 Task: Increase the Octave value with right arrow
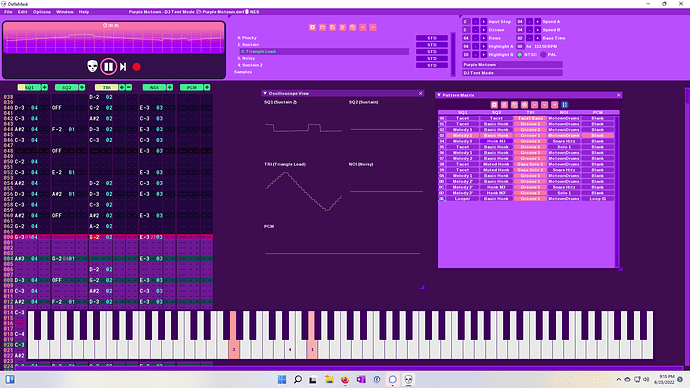(x=484, y=30)
